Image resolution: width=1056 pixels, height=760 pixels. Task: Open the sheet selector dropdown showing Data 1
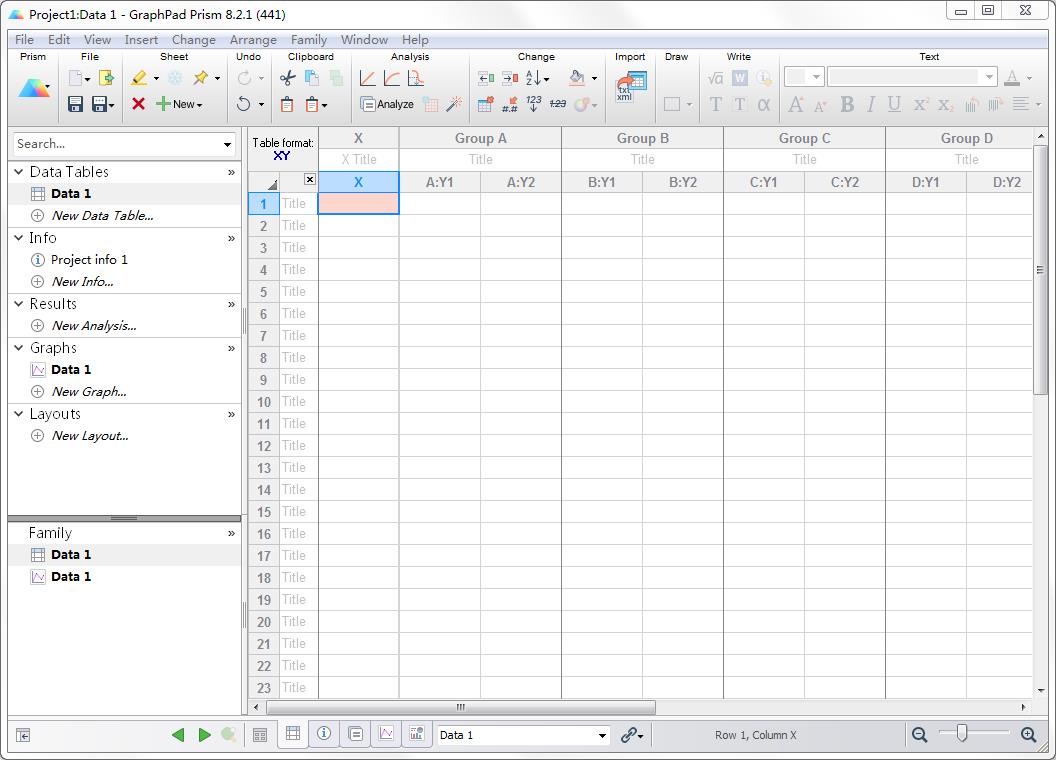(603, 736)
